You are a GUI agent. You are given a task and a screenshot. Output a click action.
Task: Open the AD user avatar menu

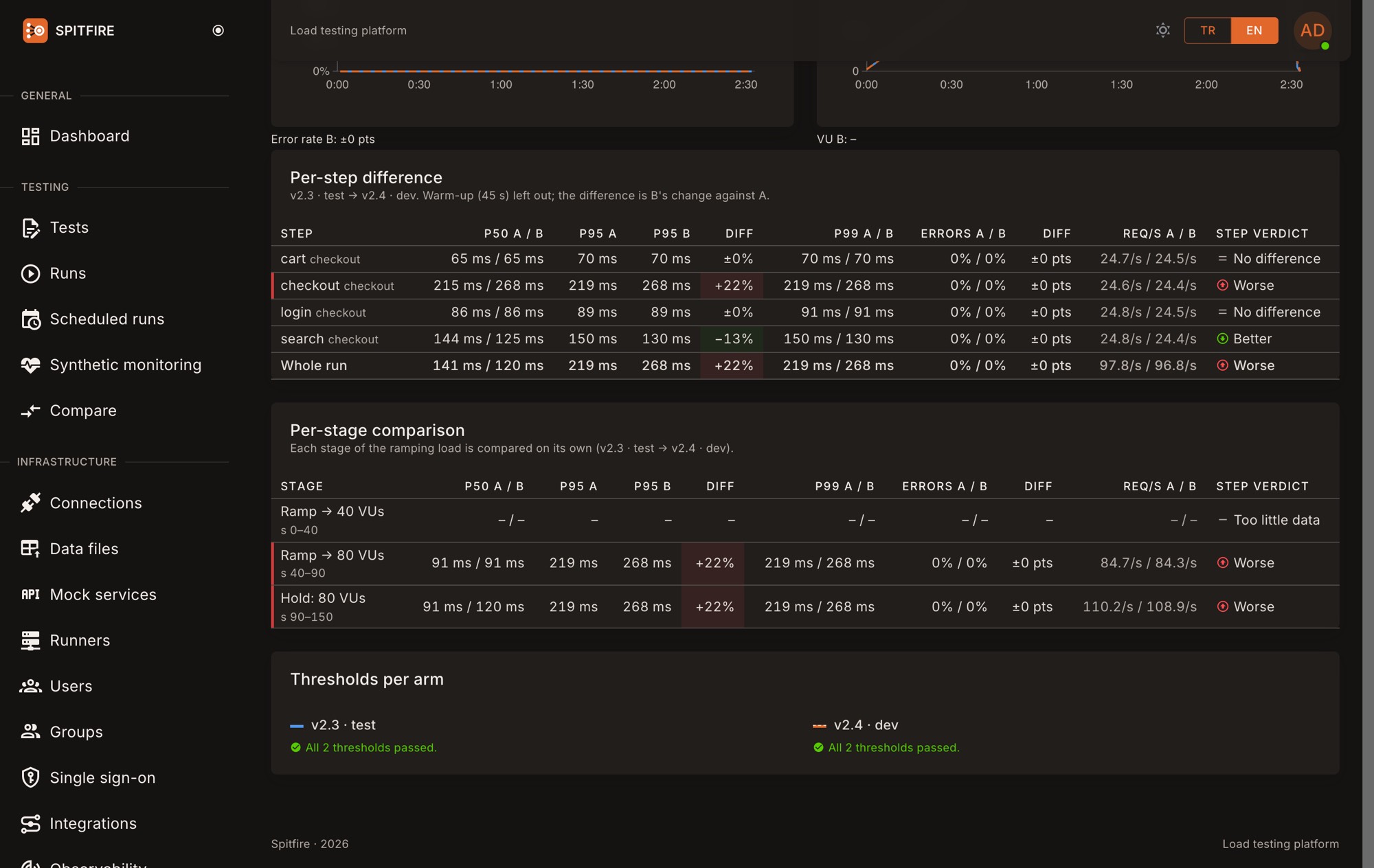[1313, 30]
